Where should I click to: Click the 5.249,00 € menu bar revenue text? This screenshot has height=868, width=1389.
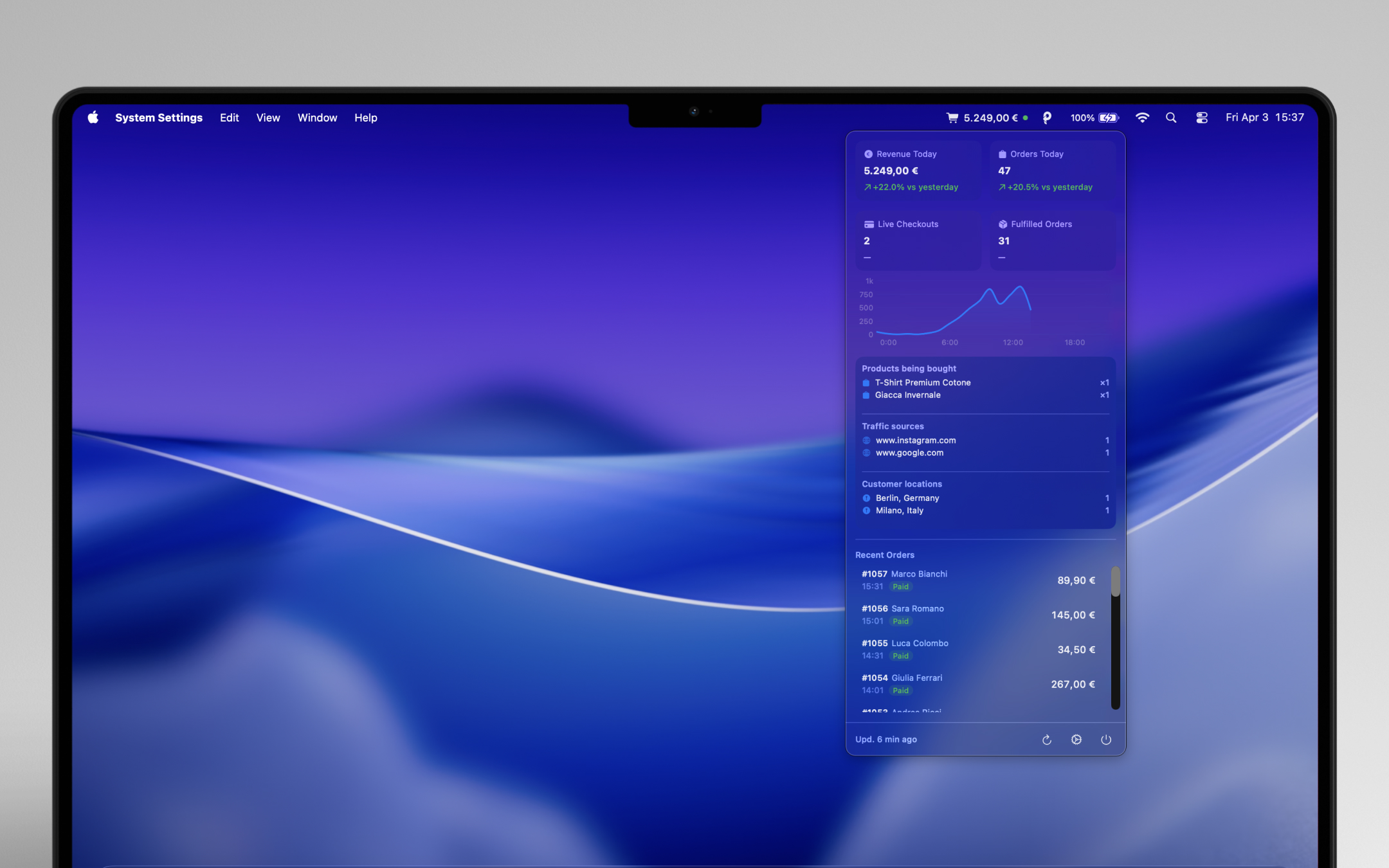pos(990,118)
